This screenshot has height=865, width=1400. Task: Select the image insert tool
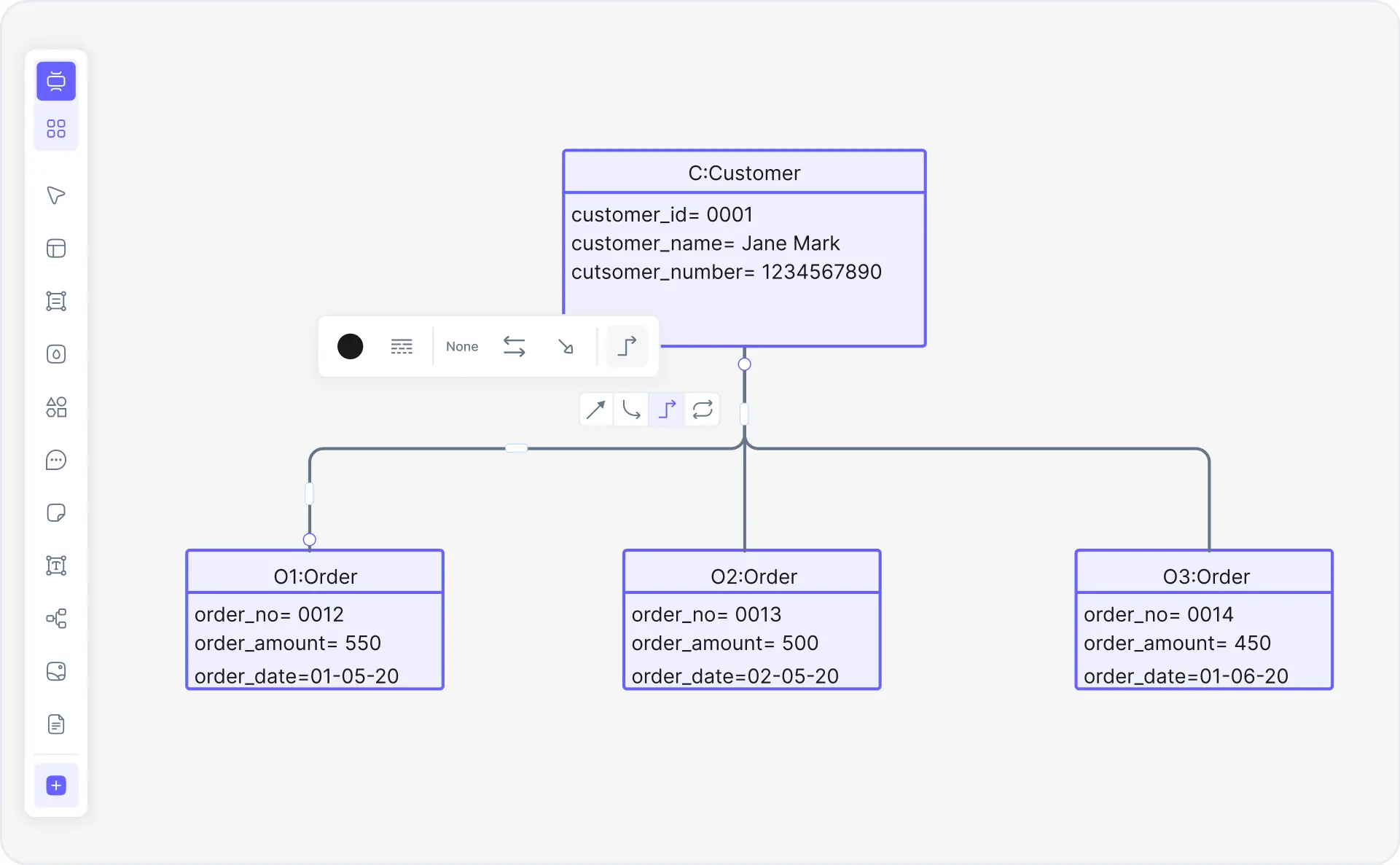coord(56,671)
